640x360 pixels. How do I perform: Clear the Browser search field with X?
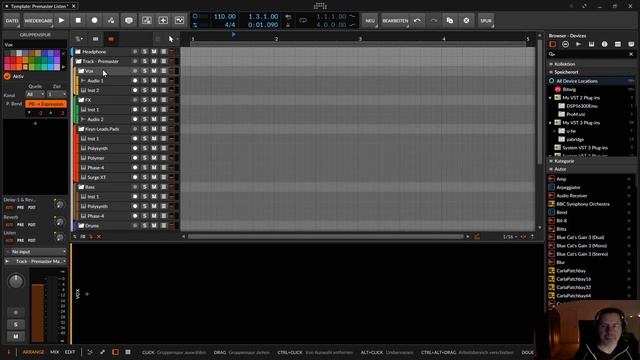coord(631,54)
